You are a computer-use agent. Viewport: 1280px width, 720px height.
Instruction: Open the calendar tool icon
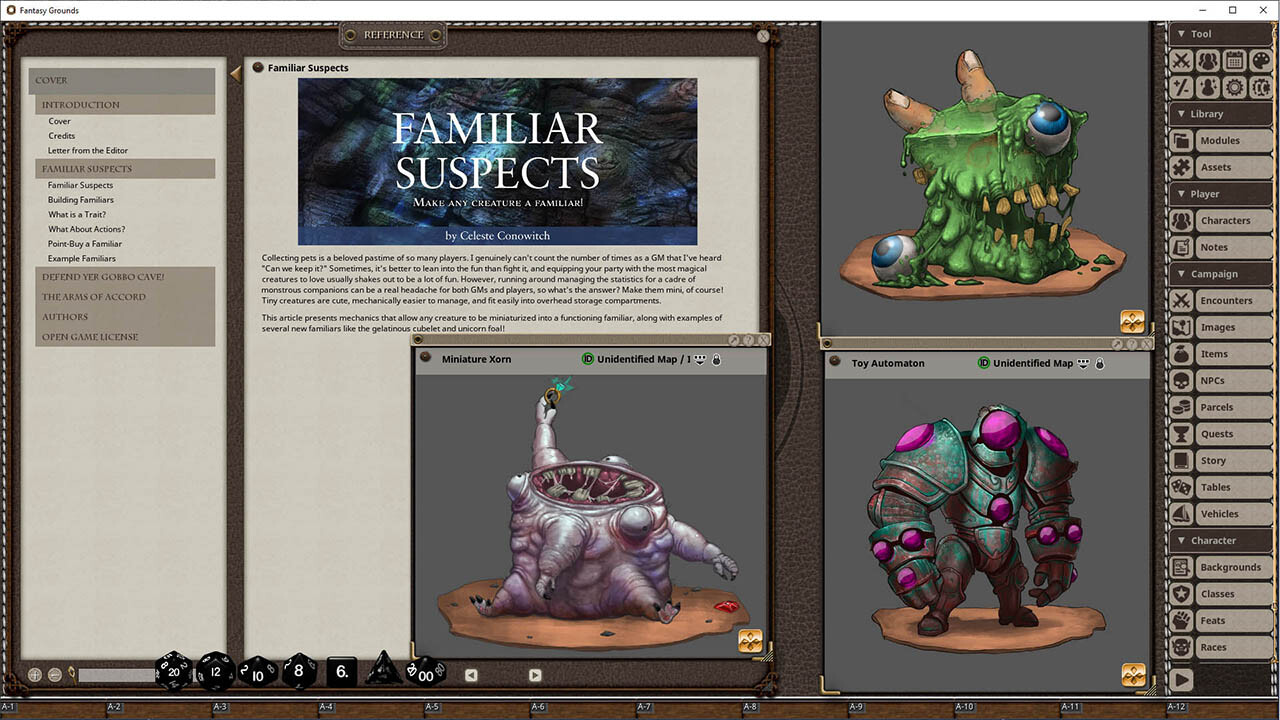pyautogui.click(x=1234, y=61)
